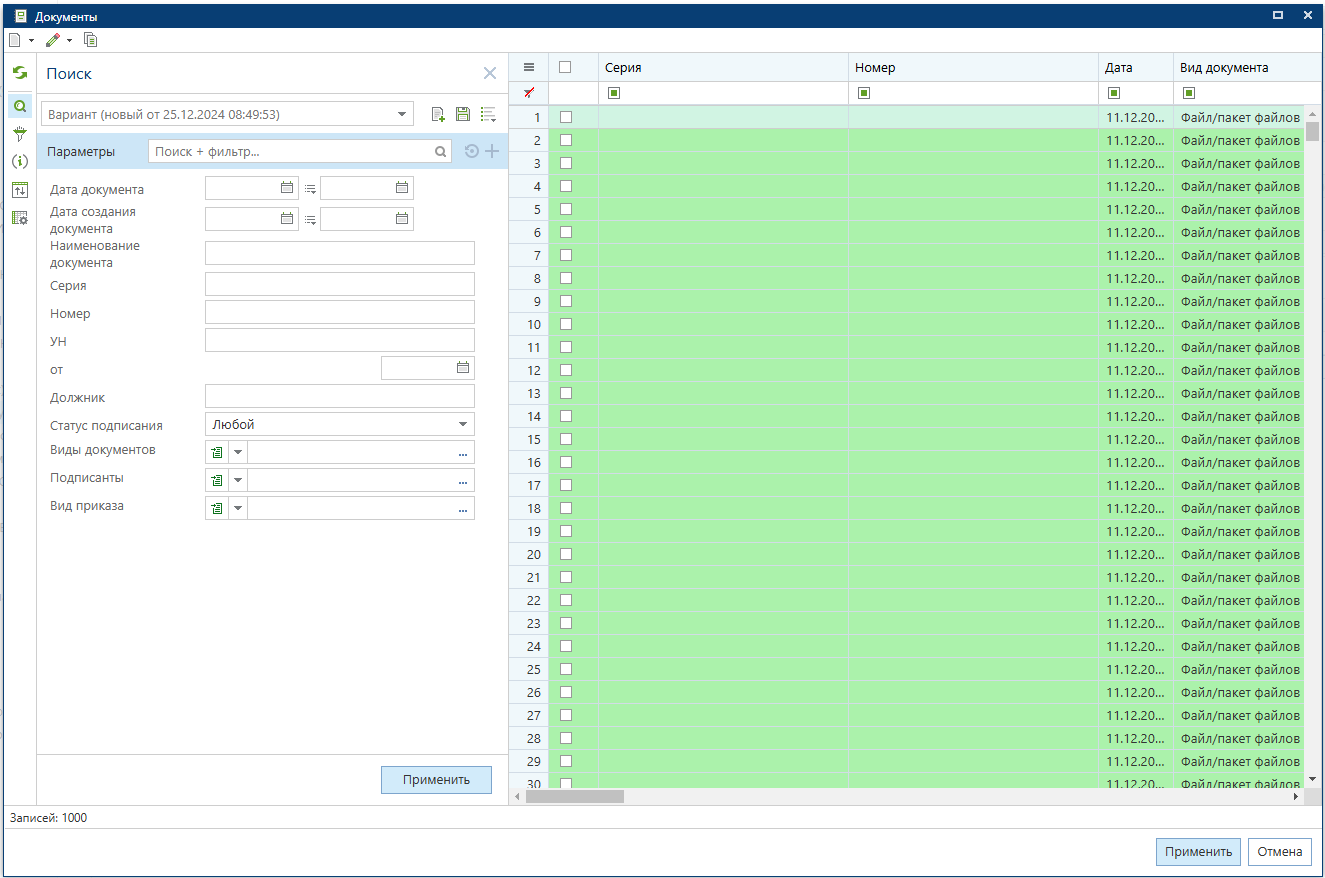Click the copy document icon in top toolbar
The height and width of the screenshot is (878, 1325).
point(91,40)
